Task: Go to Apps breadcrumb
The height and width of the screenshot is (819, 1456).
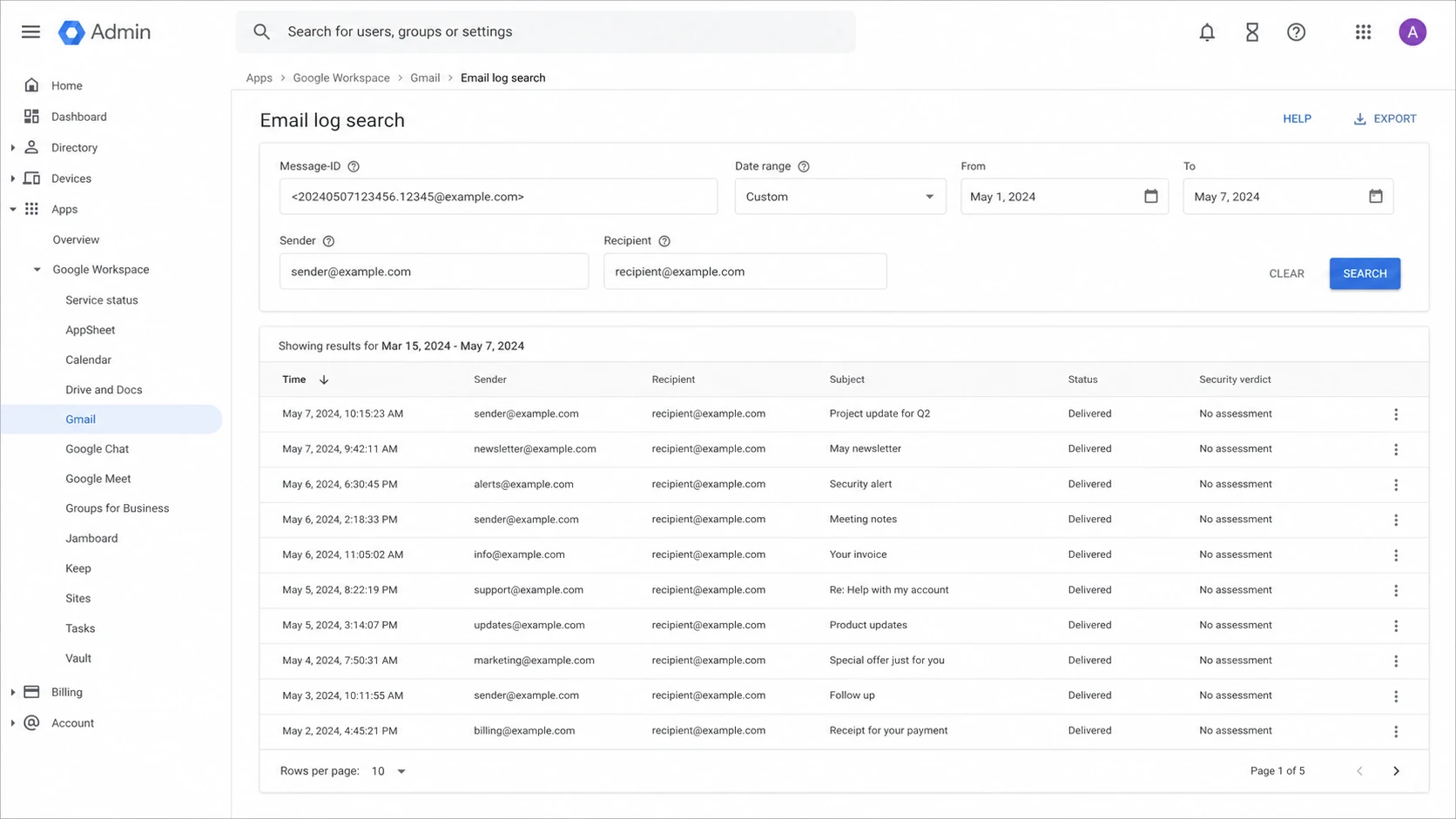Action: (259, 78)
